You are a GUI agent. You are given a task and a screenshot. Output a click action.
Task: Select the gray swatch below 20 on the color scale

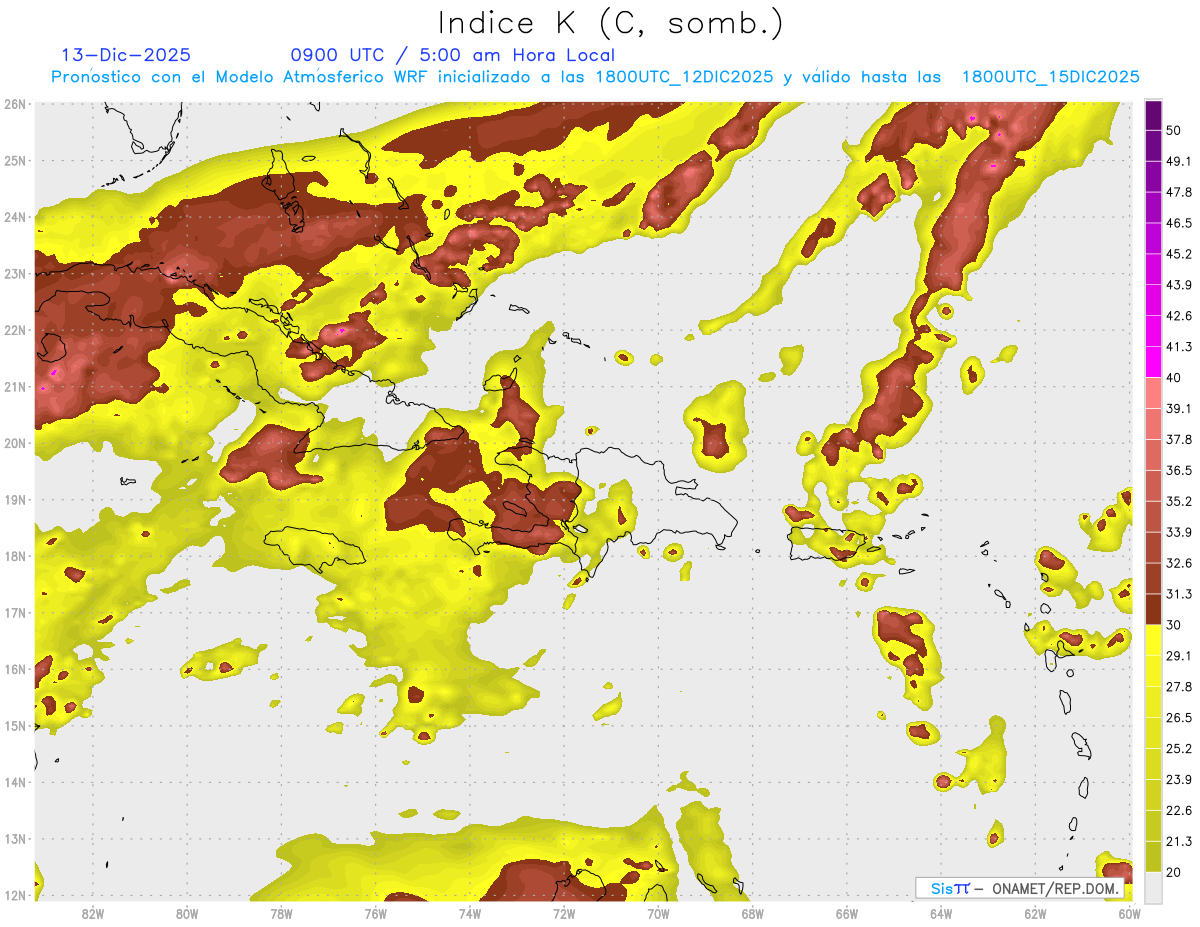coord(1153,889)
